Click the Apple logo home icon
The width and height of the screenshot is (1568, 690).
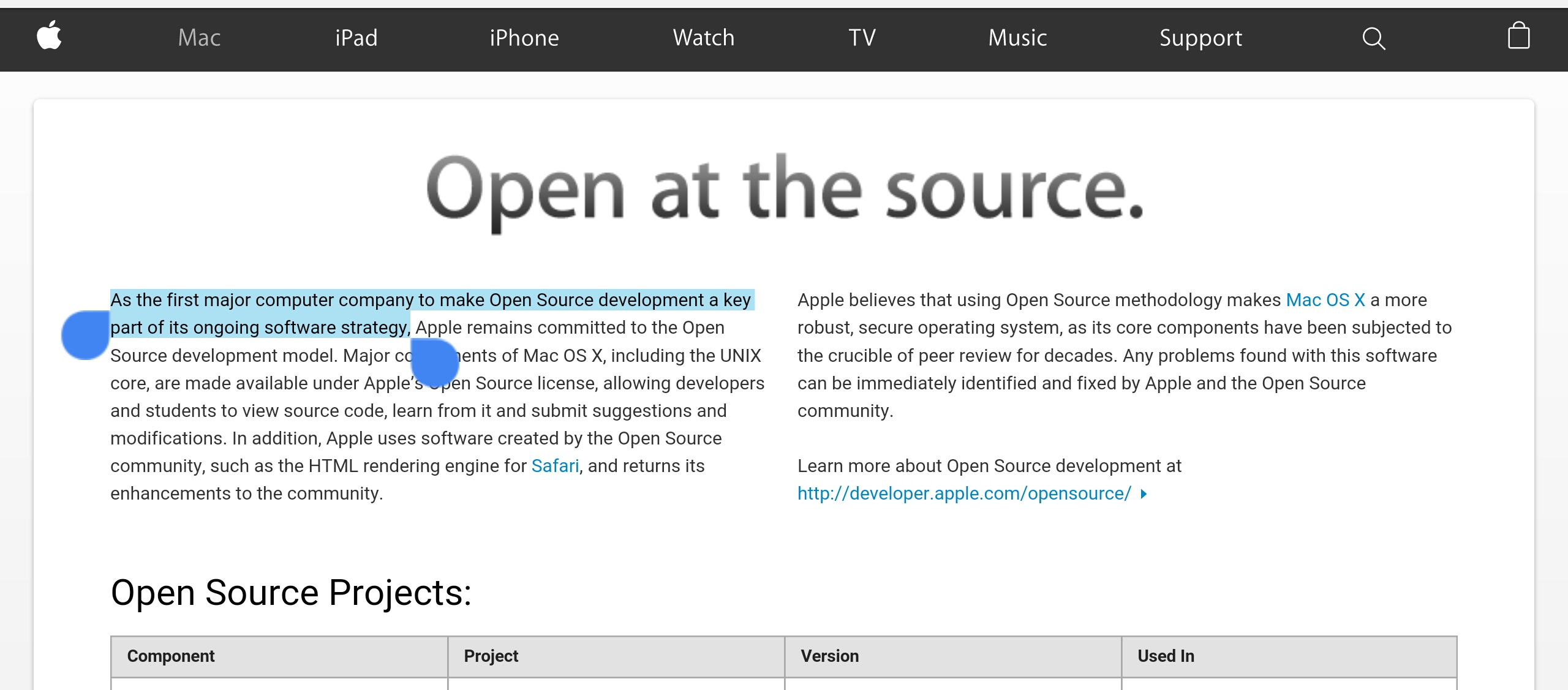[49, 36]
